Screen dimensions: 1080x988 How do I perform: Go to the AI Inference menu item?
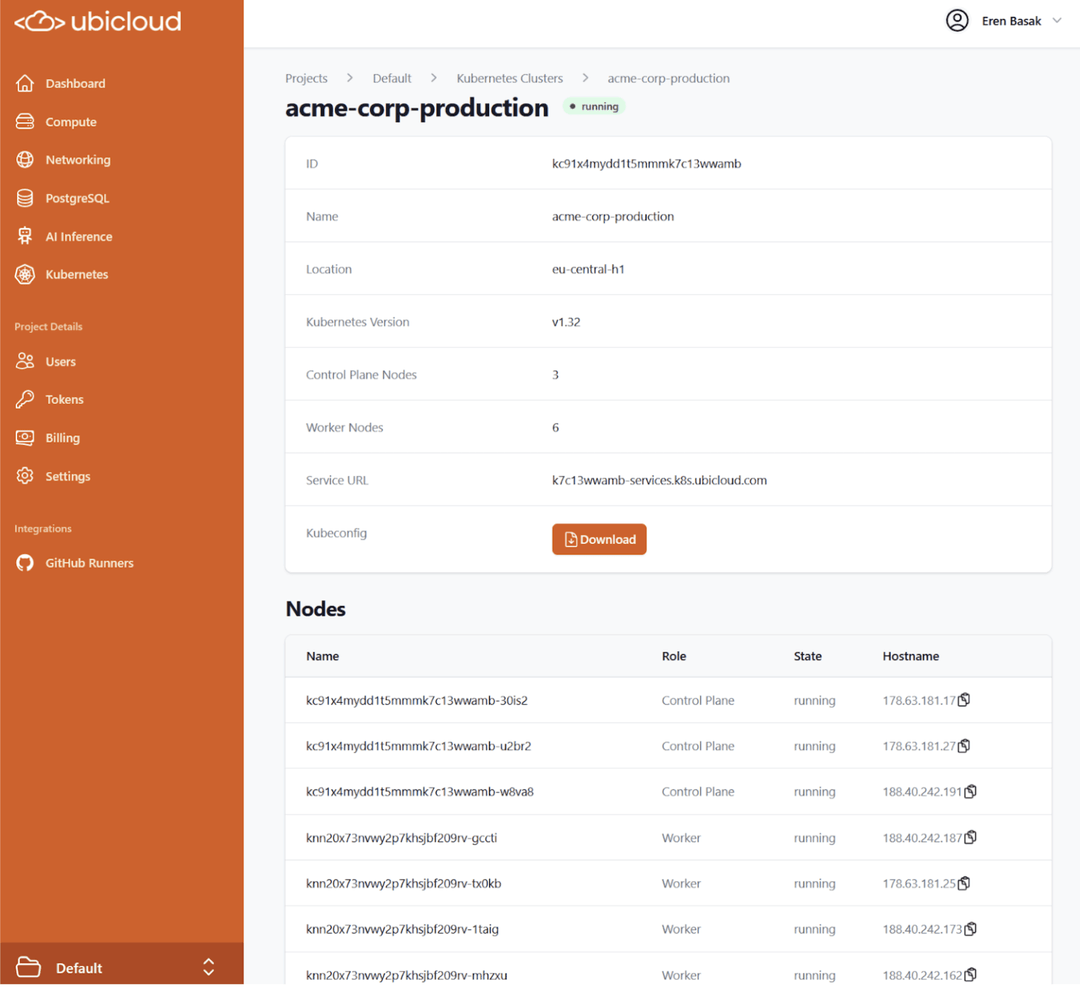pyautogui.click(x=79, y=236)
